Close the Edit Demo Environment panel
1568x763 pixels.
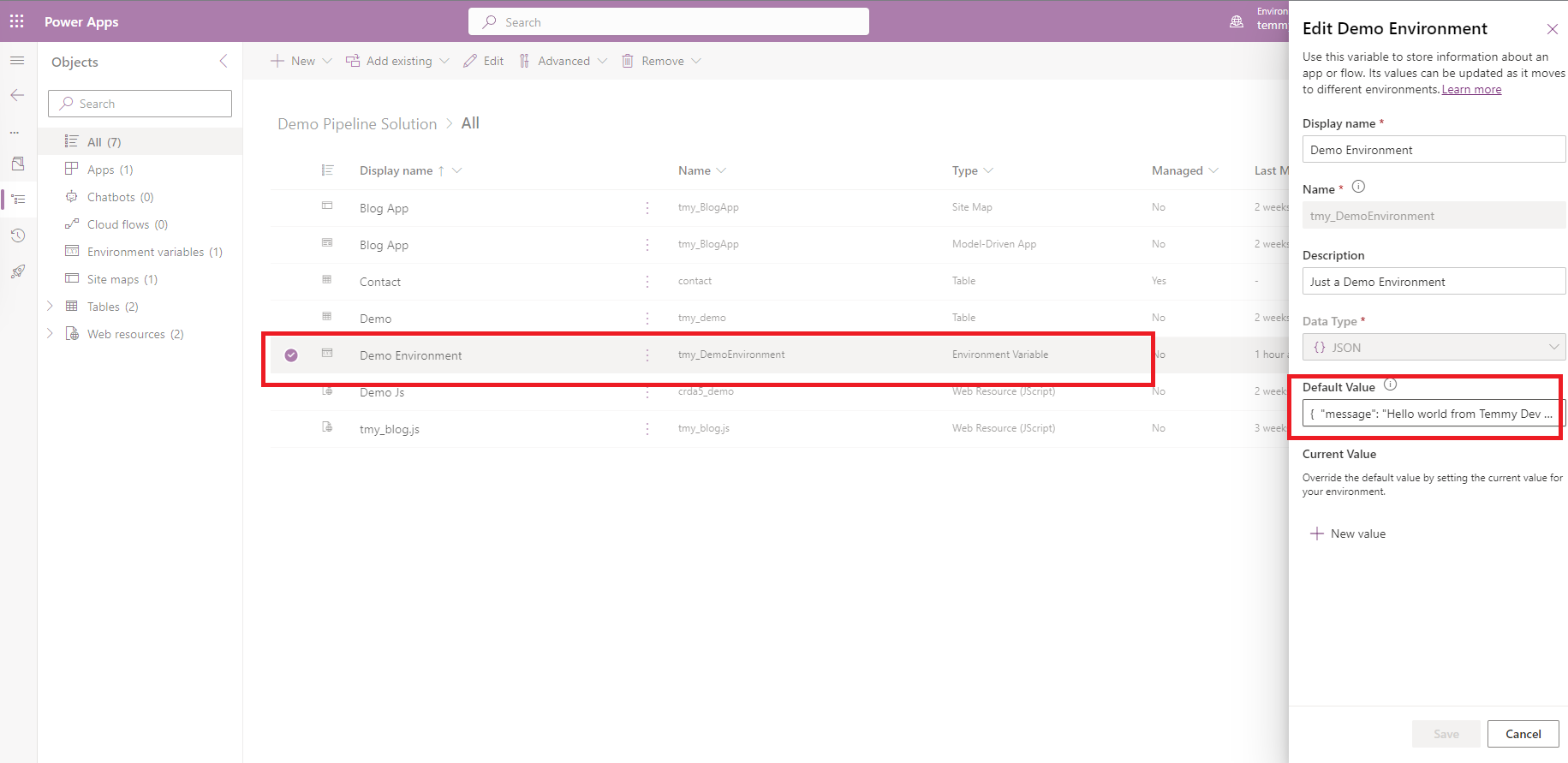(1552, 29)
